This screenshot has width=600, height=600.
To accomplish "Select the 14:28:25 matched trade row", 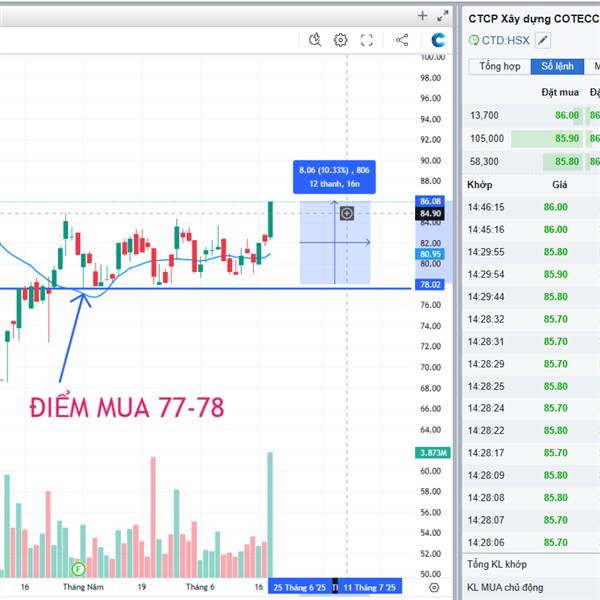I will pyautogui.click(x=531, y=386).
